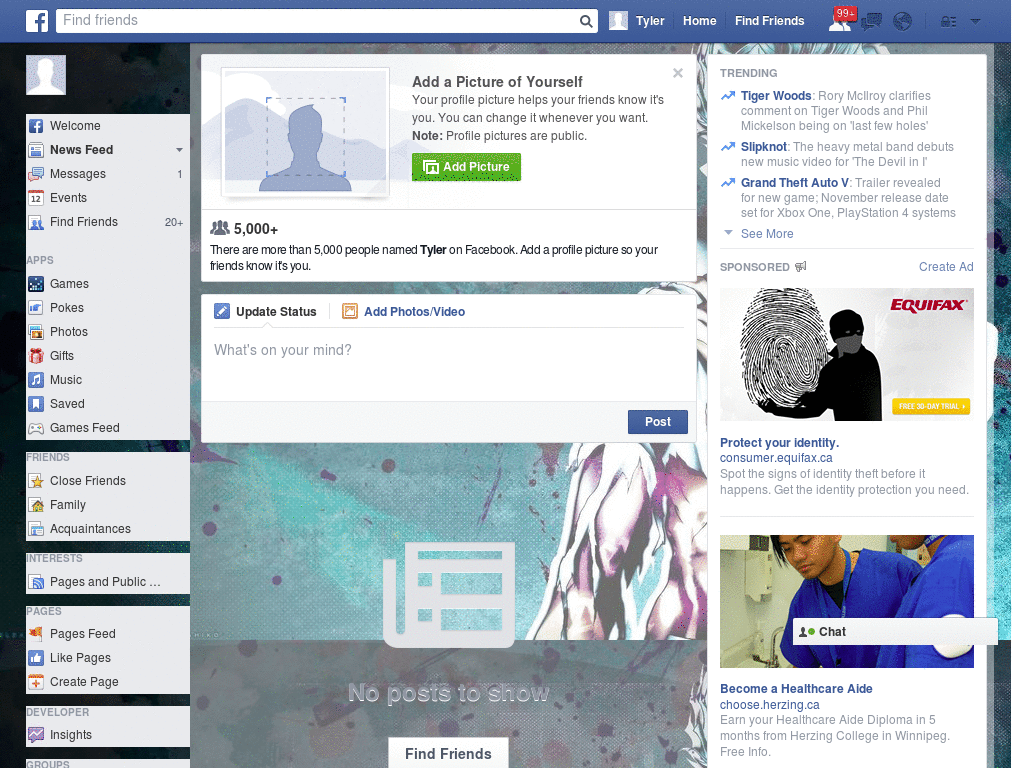Open Games Feed controller icon
This screenshot has width=1024, height=768.
[36, 428]
